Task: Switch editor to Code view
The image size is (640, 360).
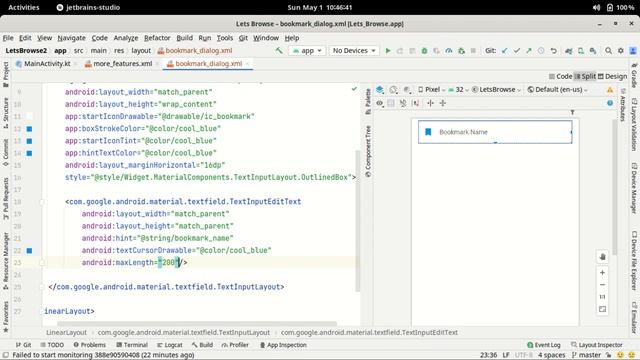Action: tap(560, 76)
